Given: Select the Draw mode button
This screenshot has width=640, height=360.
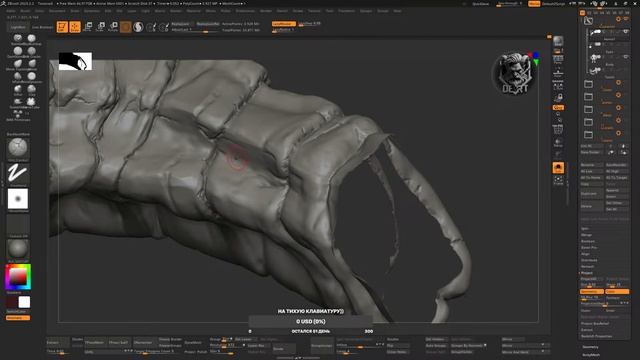Looking at the screenshot, I should coord(75,27).
